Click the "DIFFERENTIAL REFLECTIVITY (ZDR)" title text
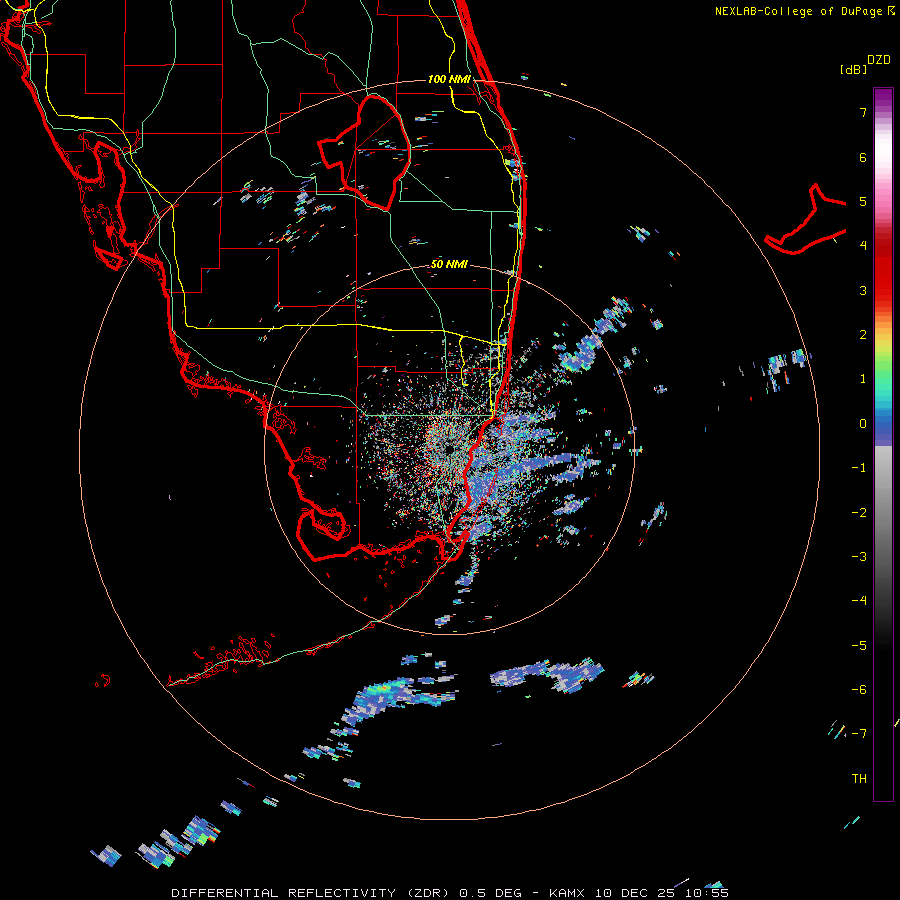 coord(312,893)
